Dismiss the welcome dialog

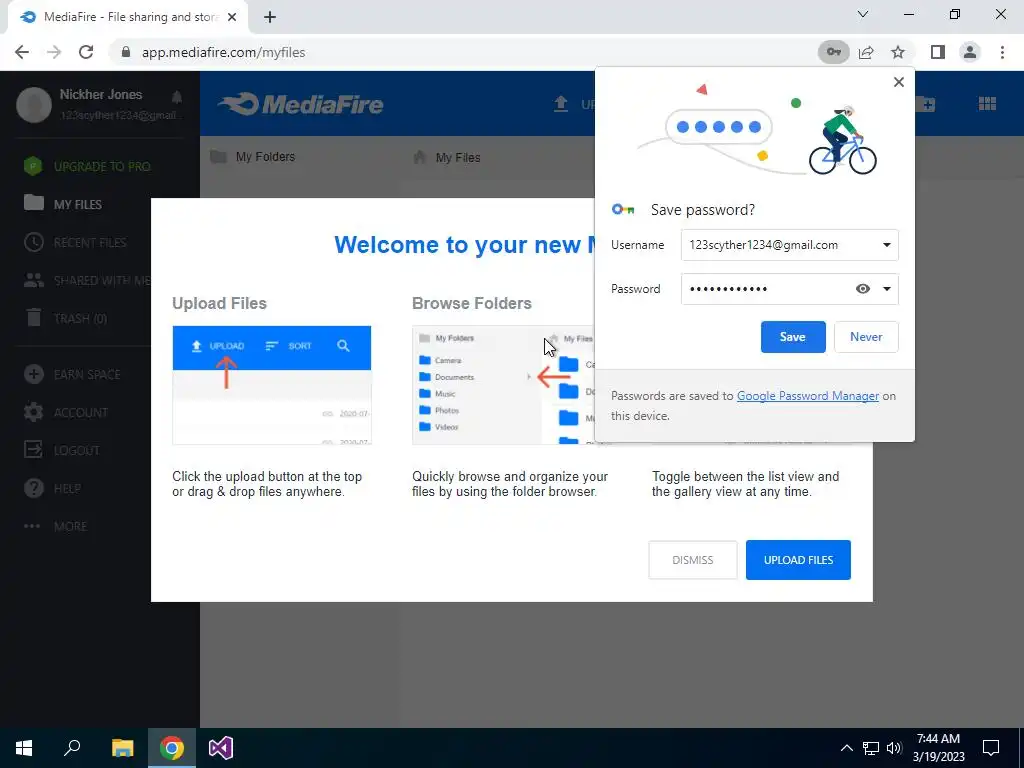(x=693, y=560)
